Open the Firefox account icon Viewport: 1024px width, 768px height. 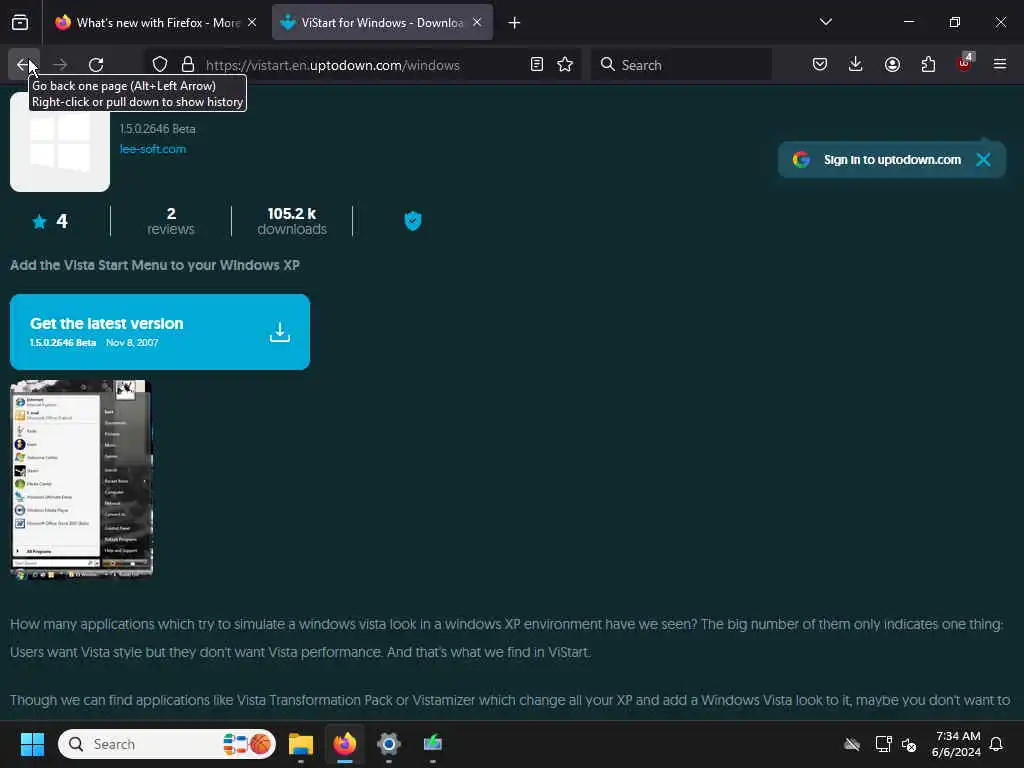coord(892,64)
